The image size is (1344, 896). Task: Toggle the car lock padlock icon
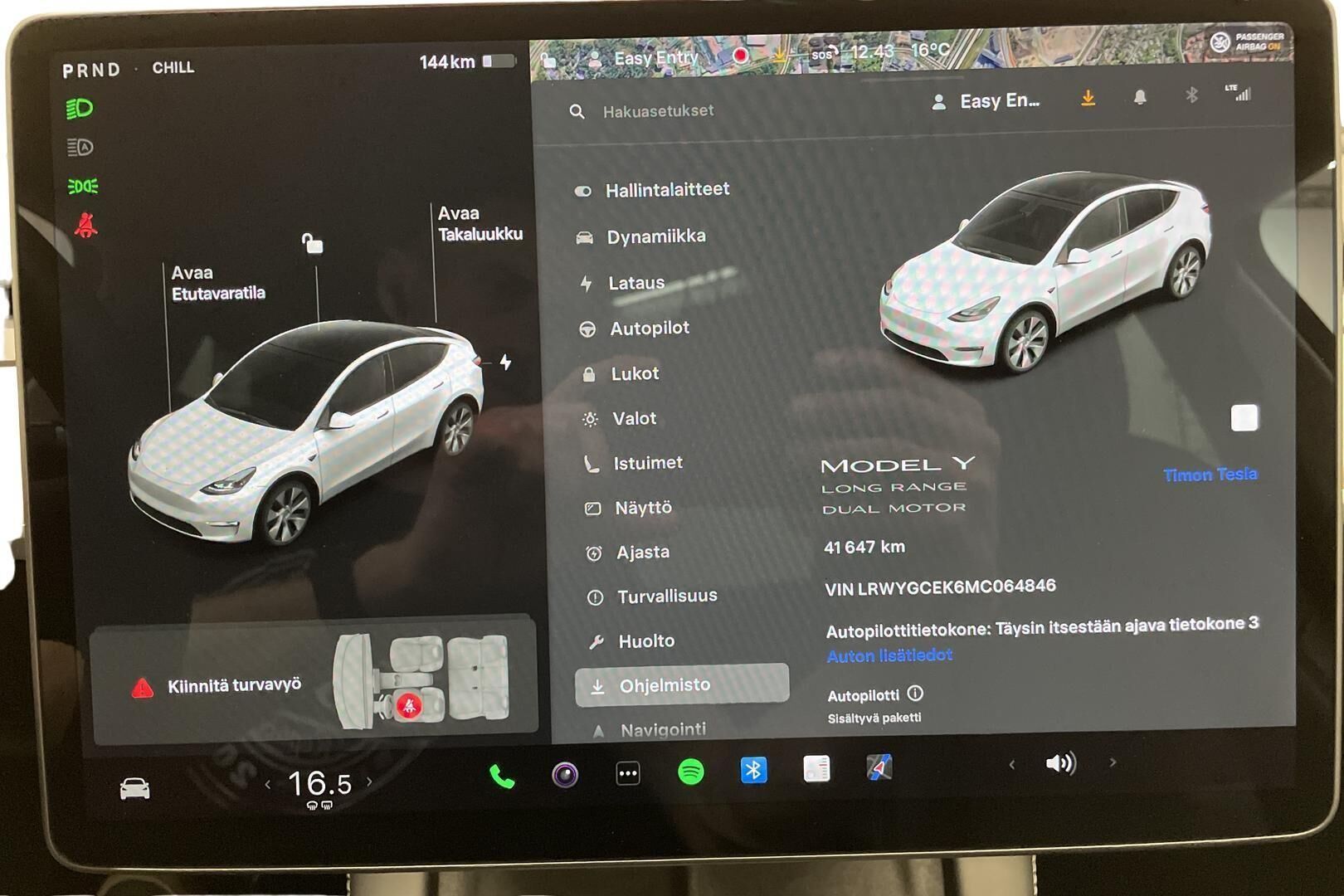pos(312,243)
